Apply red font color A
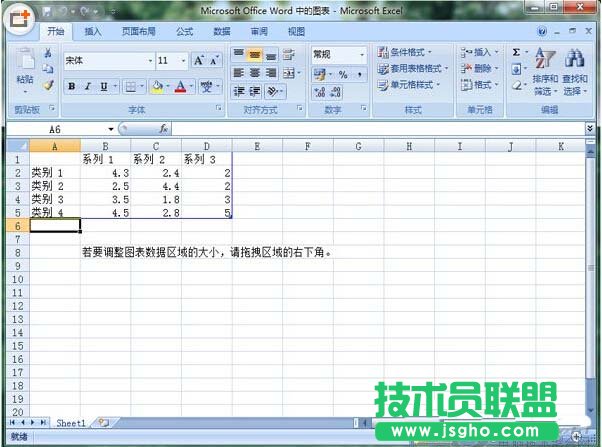This screenshot has height=447, width=602. pyautogui.click(x=180, y=87)
